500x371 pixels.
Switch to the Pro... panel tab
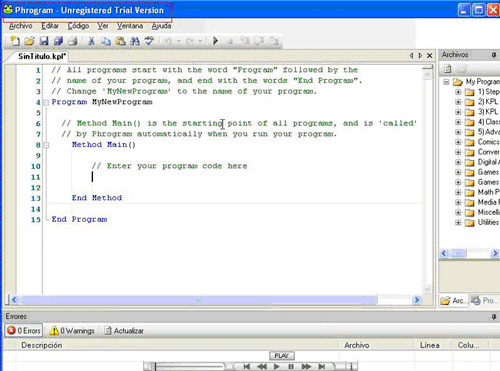coord(484,301)
